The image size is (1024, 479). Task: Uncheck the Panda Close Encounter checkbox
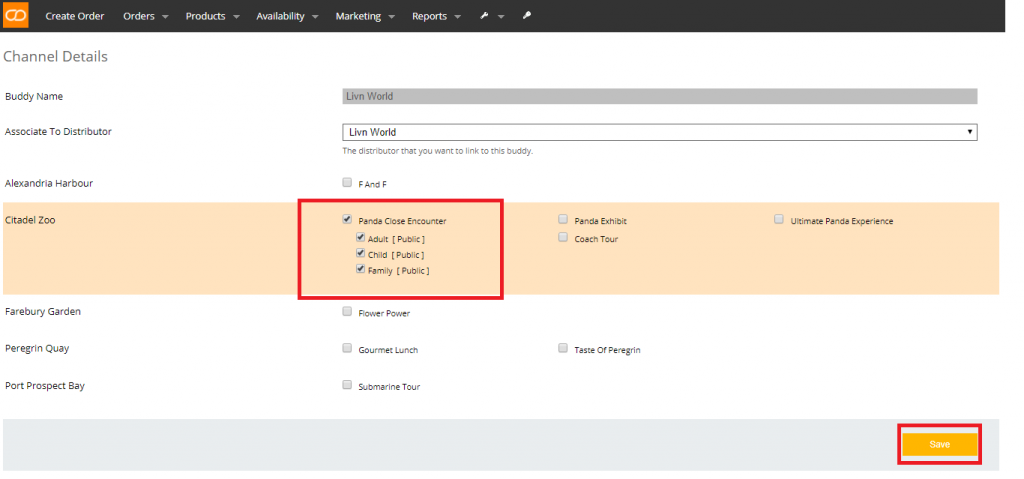pos(347,220)
